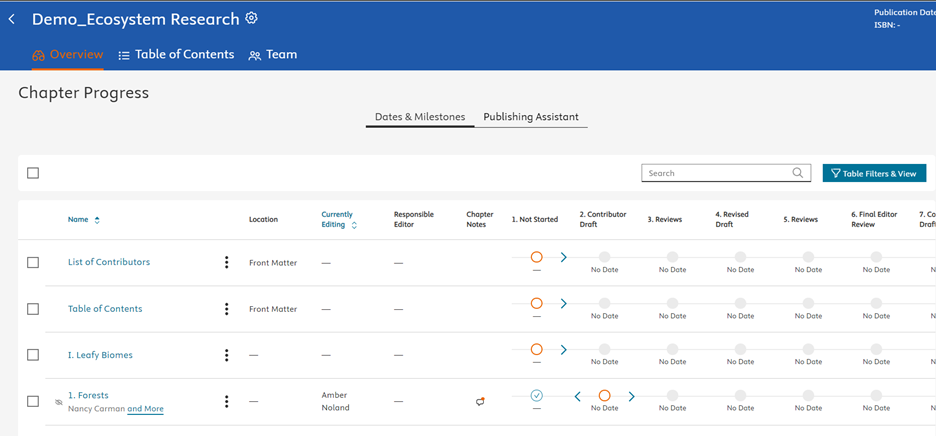Switch to the Table of Contents tab
Image resolution: width=936 pixels, height=436 pixels.
176,55
